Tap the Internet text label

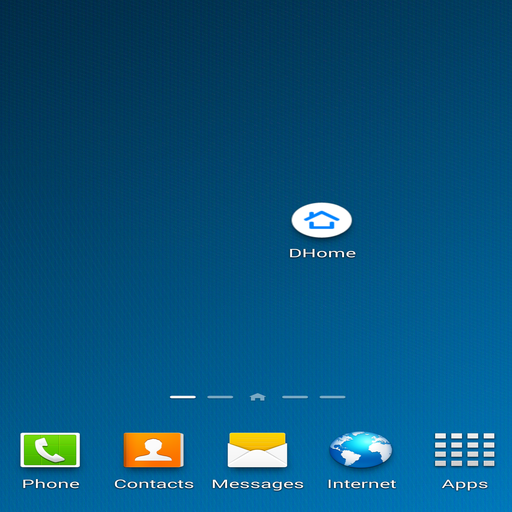tap(362, 484)
